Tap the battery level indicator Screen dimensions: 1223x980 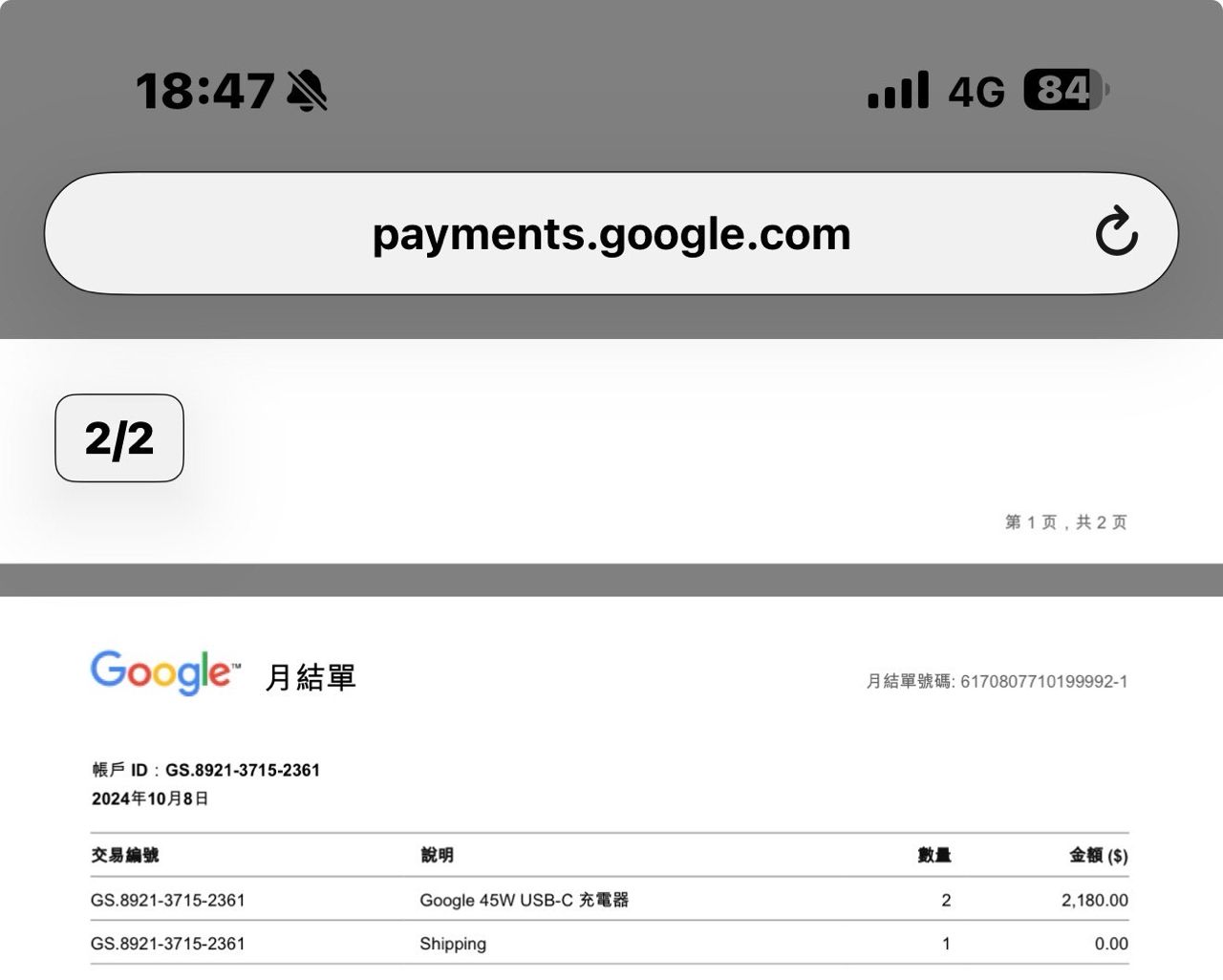tap(1065, 91)
